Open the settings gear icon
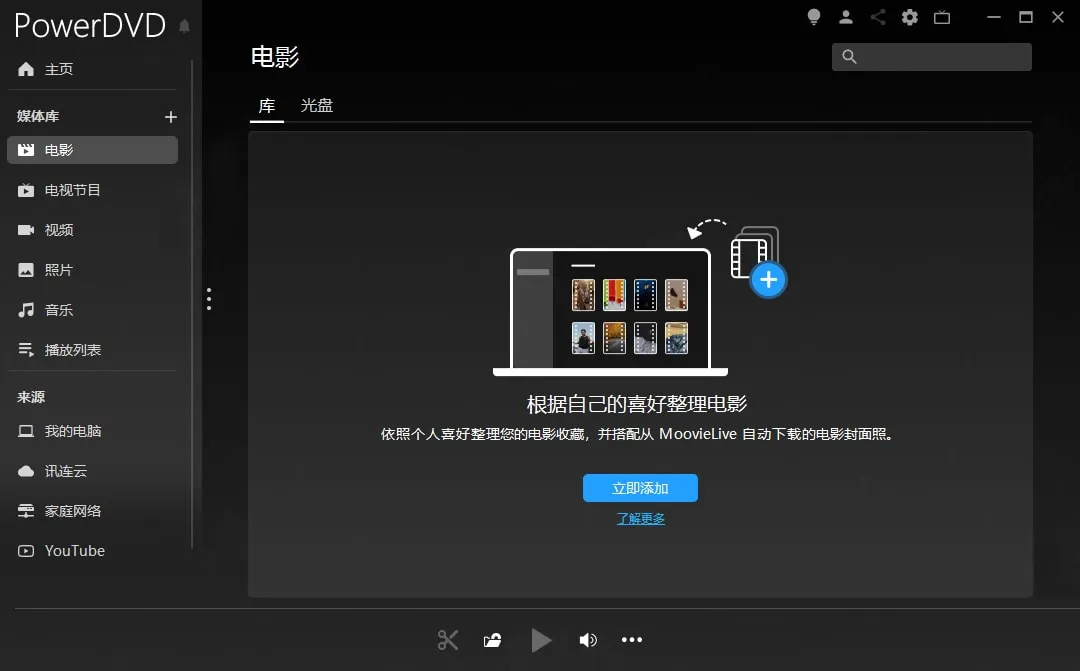1080x671 pixels. pyautogui.click(x=909, y=17)
